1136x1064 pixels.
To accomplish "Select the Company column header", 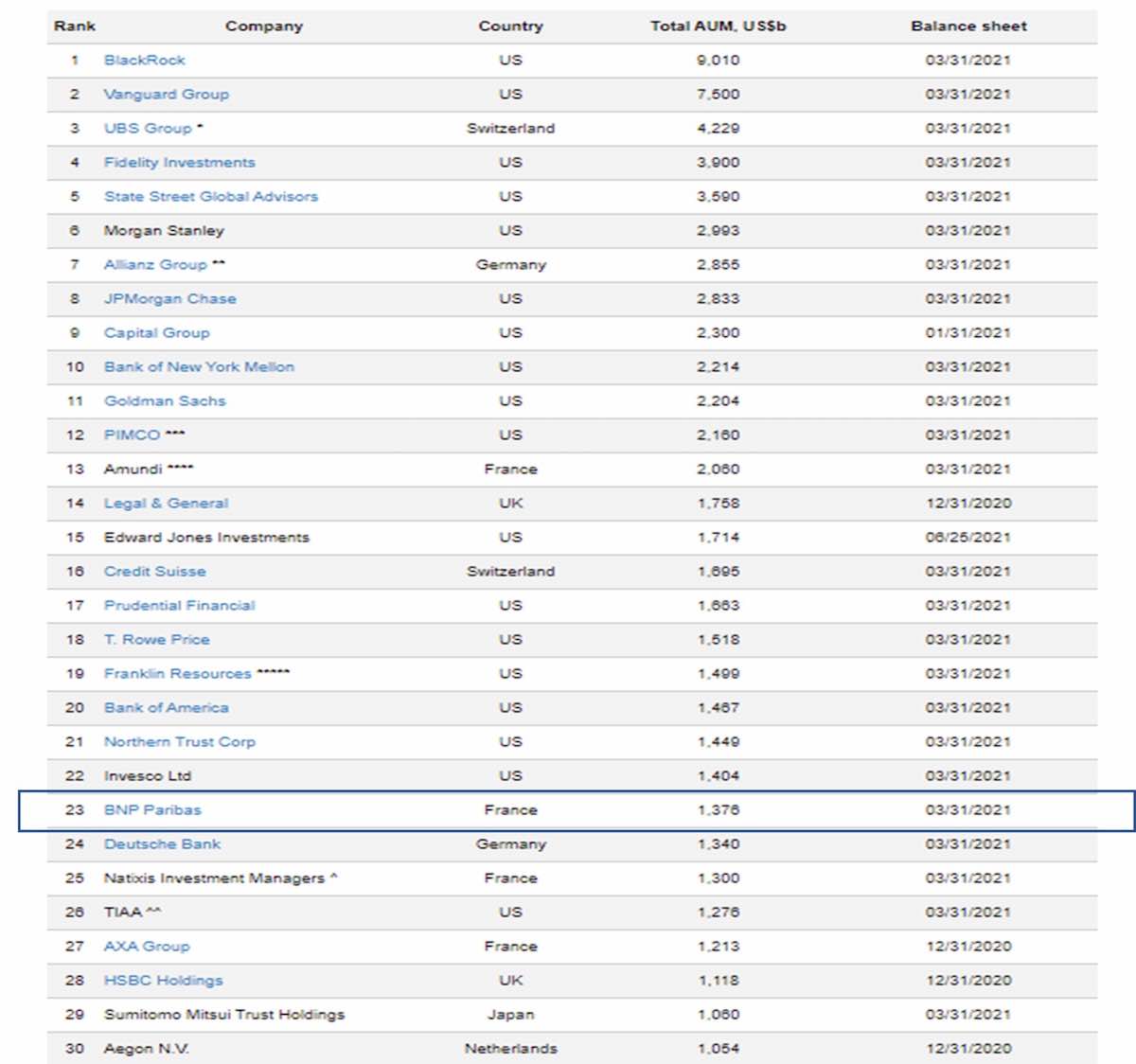I will point(264,26).
